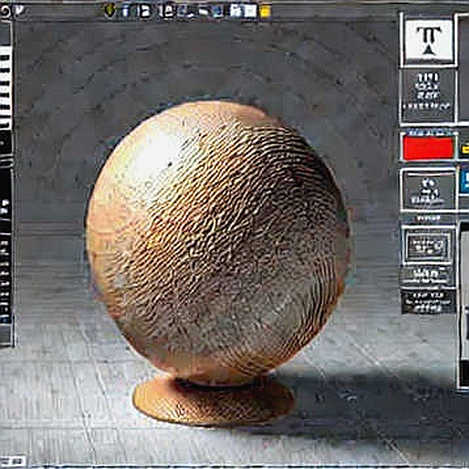Select the red color swatch in right panel

tap(428, 148)
